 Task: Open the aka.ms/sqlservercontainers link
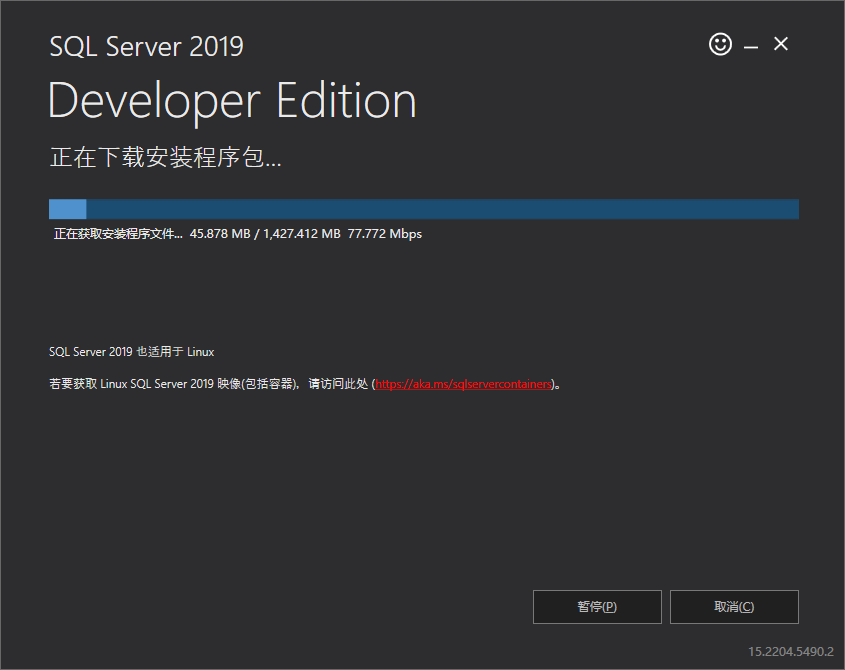pyautogui.click(x=463, y=384)
